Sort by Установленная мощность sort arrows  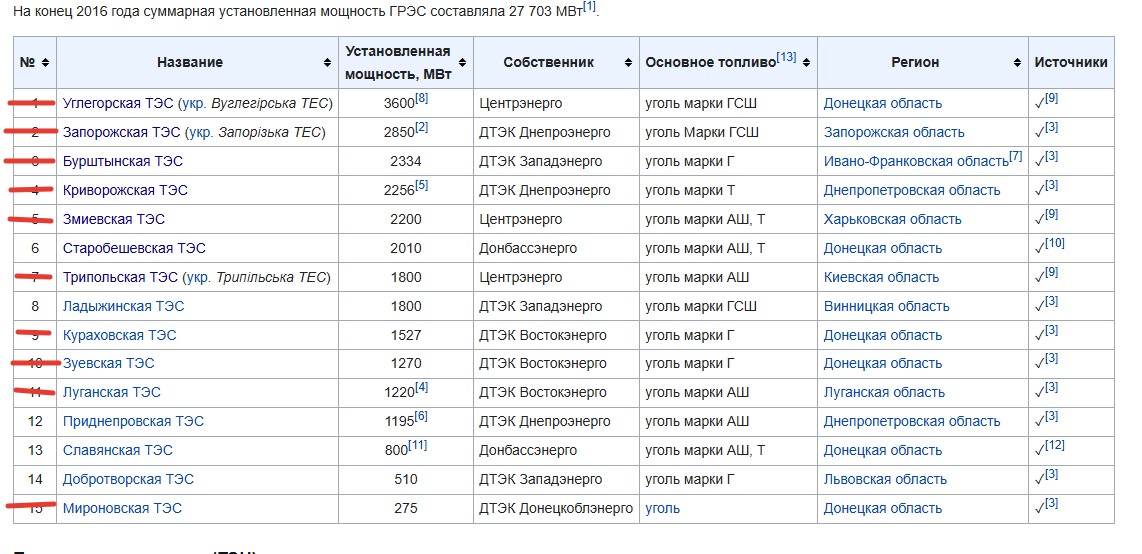click(461, 63)
